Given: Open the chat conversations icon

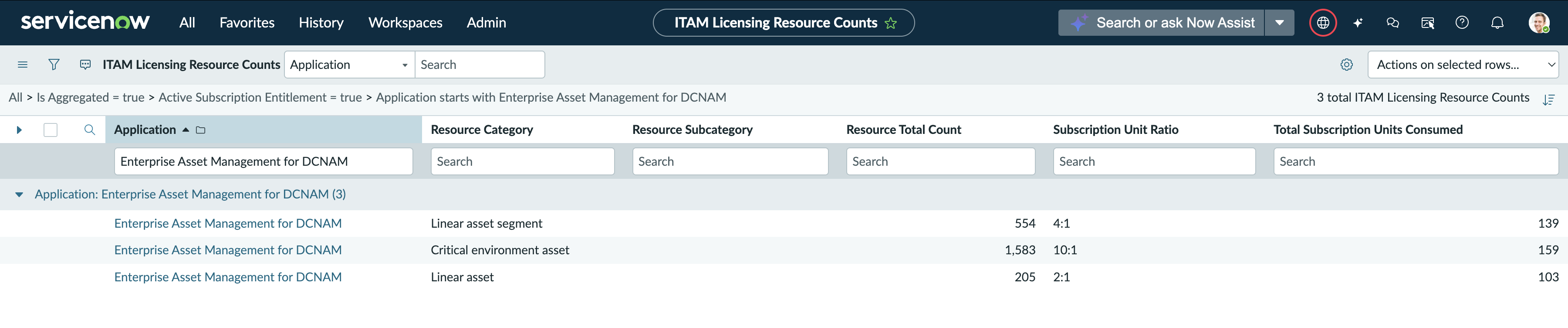Looking at the screenshot, I should 1393,23.
